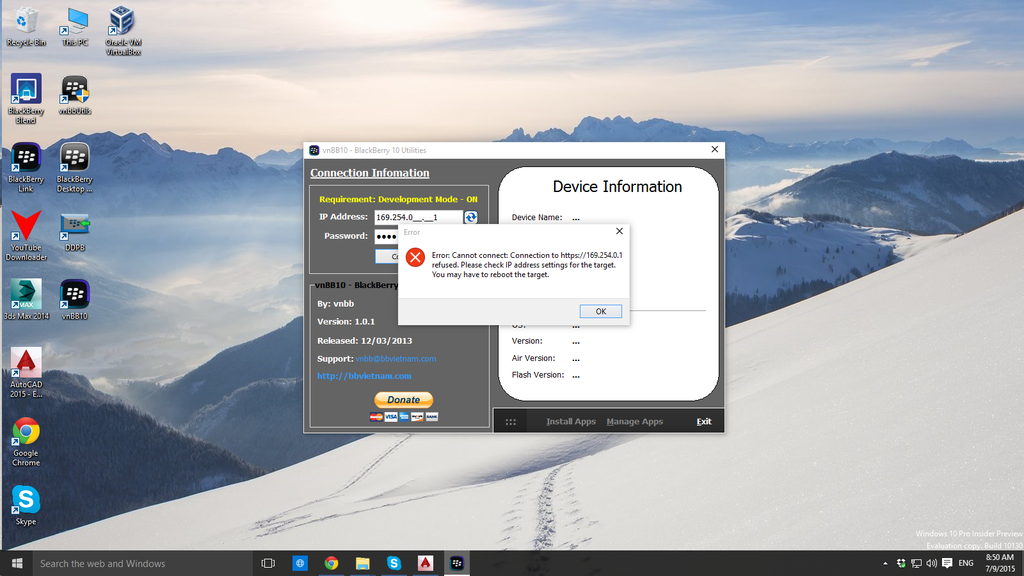Click the "Air Version:" label
This screenshot has width=1024, height=576.
pos(534,359)
